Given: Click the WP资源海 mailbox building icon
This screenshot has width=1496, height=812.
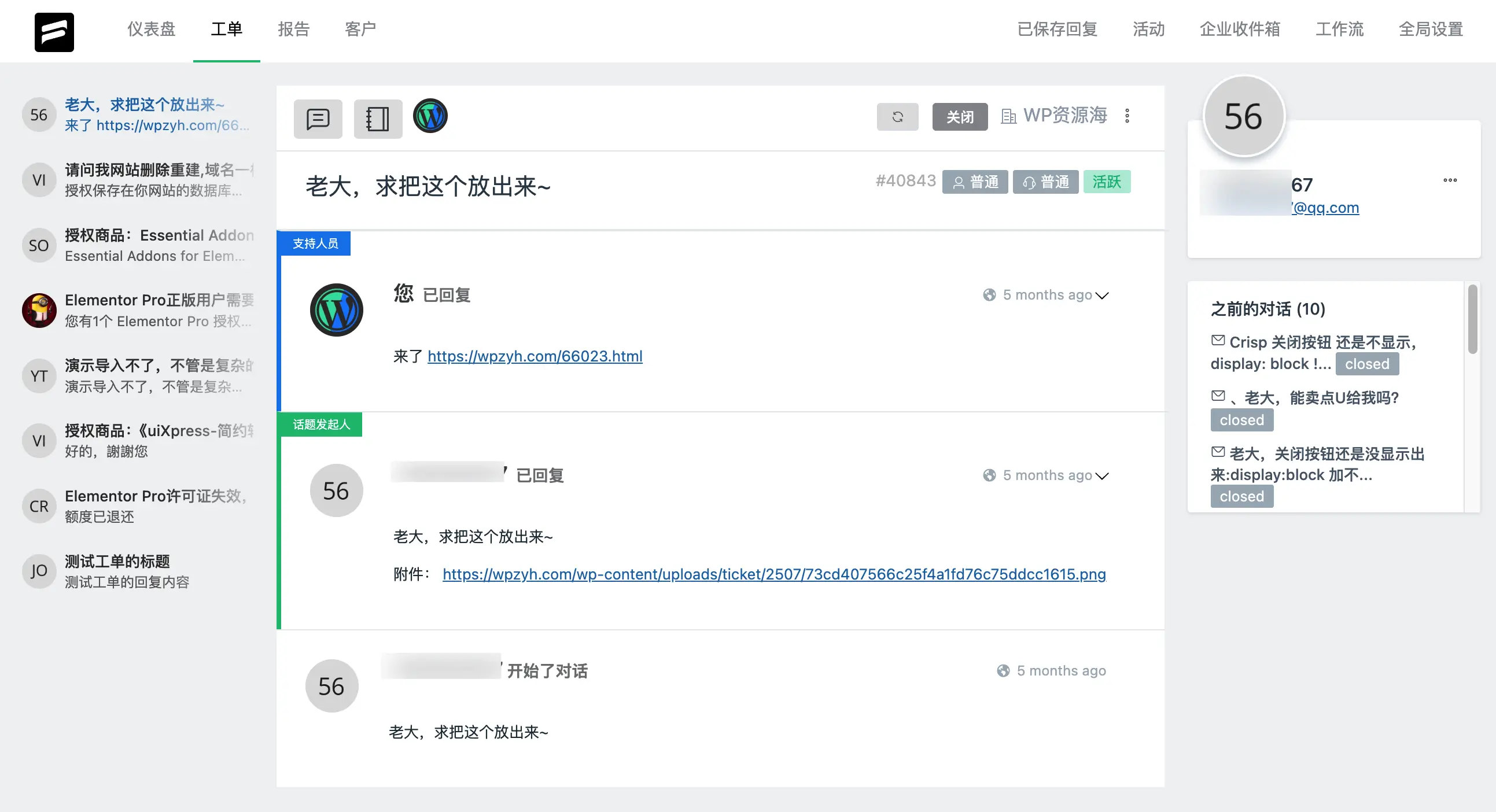Looking at the screenshot, I should 1008,116.
